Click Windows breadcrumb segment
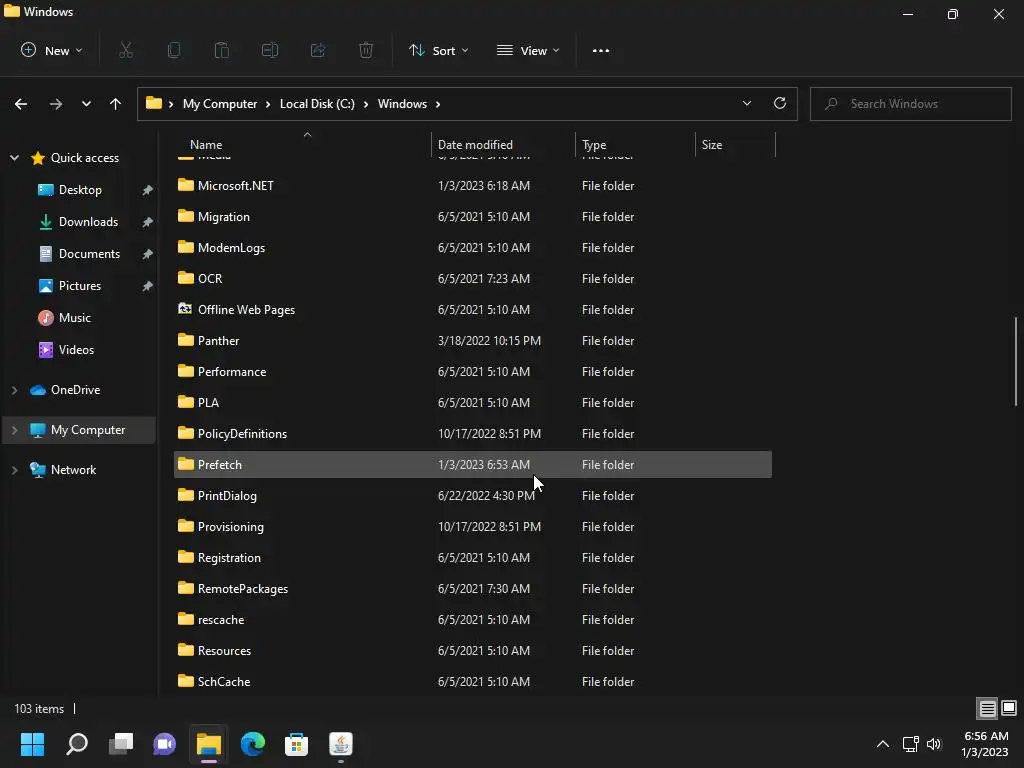This screenshot has width=1024, height=768. tap(402, 104)
